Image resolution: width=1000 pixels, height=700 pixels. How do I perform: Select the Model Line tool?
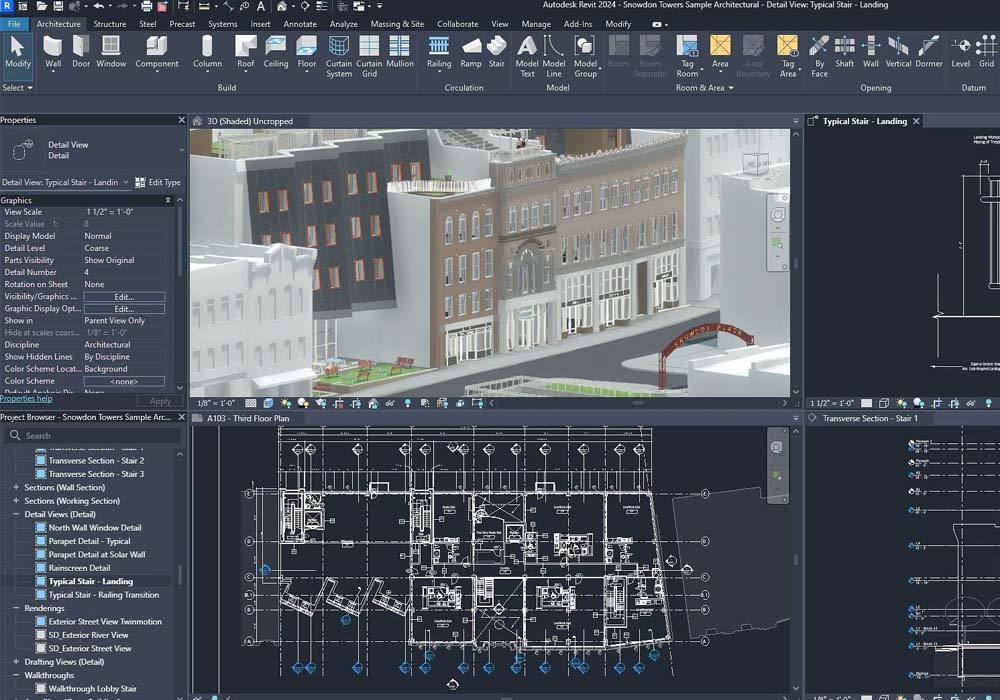coord(554,56)
